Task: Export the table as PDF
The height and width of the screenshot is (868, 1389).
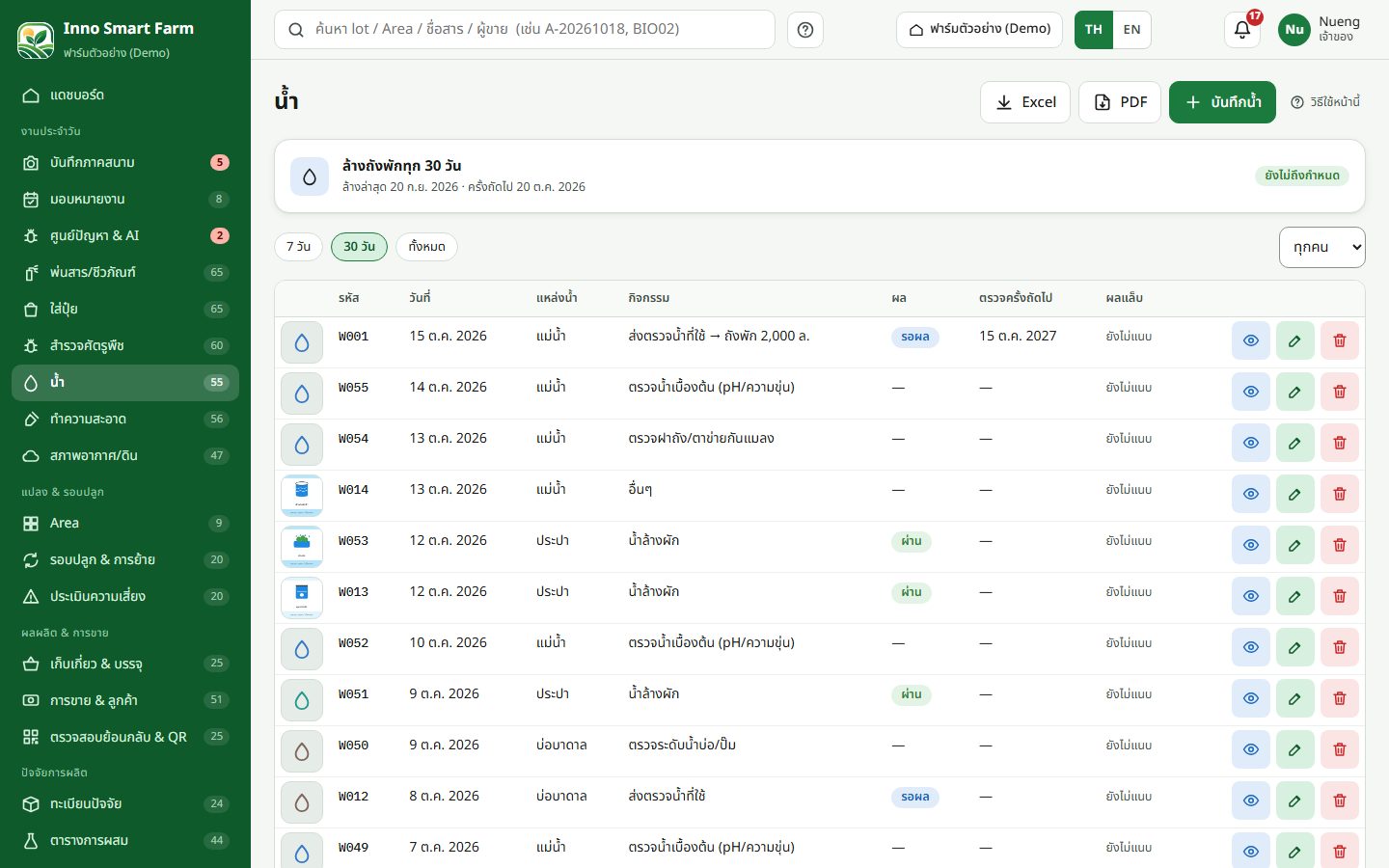Action: (x=1119, y=102)
